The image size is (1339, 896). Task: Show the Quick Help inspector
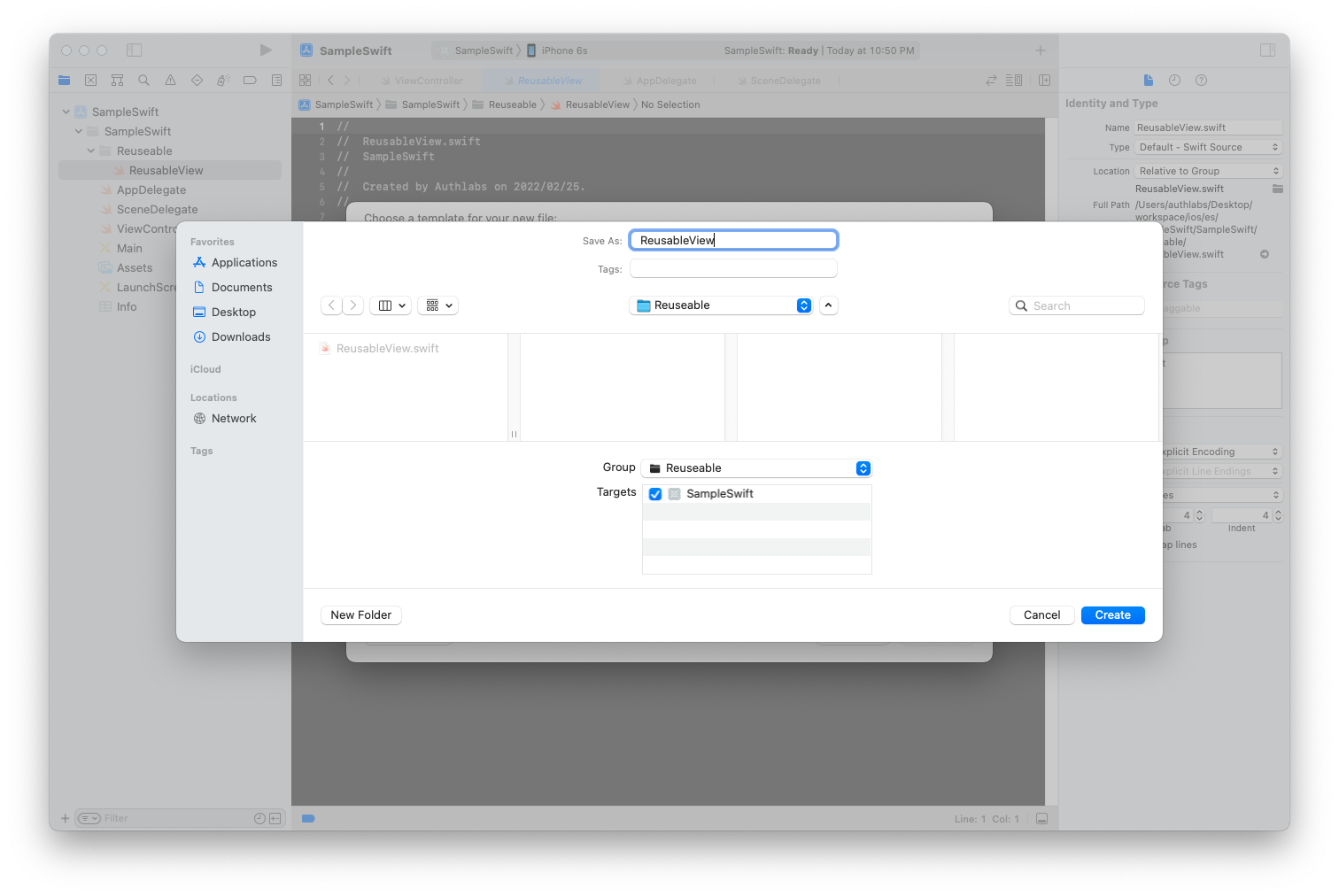pos(1201,81)
